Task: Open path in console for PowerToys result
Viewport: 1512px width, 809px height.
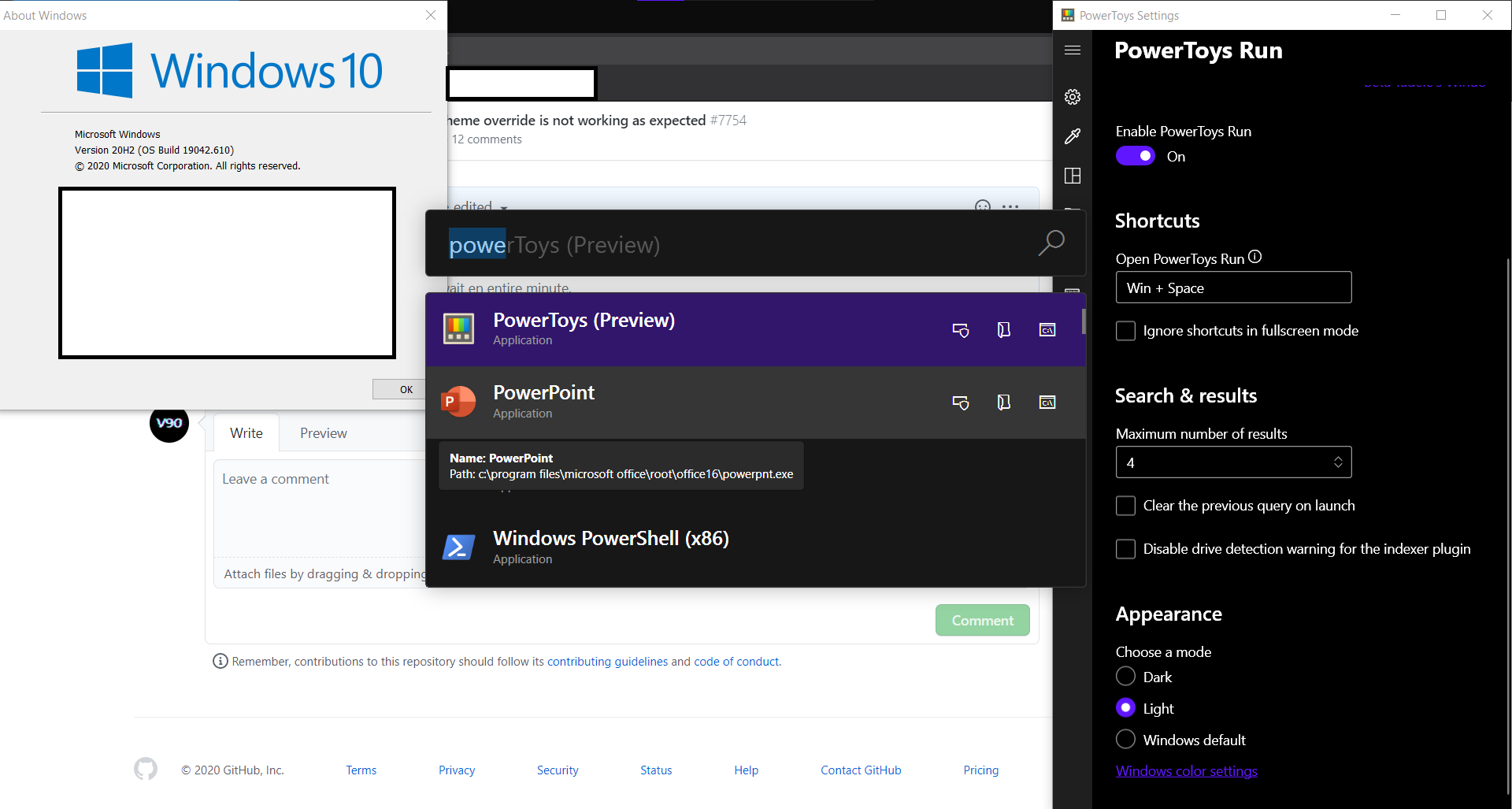Action: 1047,330
